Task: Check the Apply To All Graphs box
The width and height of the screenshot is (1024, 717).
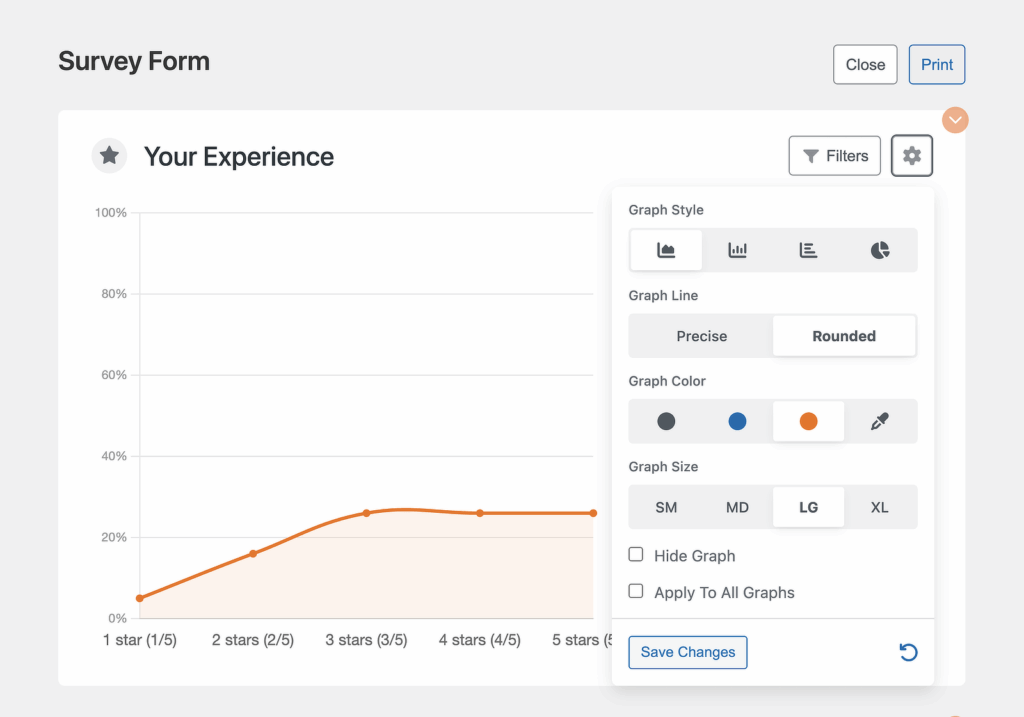Action: coord(636,592)
